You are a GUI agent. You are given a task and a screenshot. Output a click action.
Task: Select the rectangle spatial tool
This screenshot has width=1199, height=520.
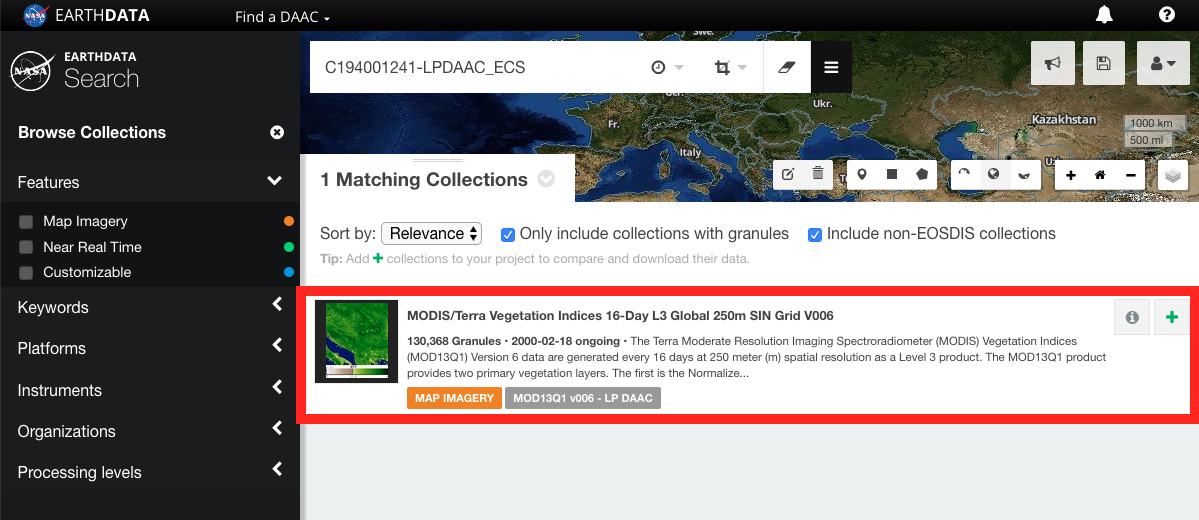point(892,174)
